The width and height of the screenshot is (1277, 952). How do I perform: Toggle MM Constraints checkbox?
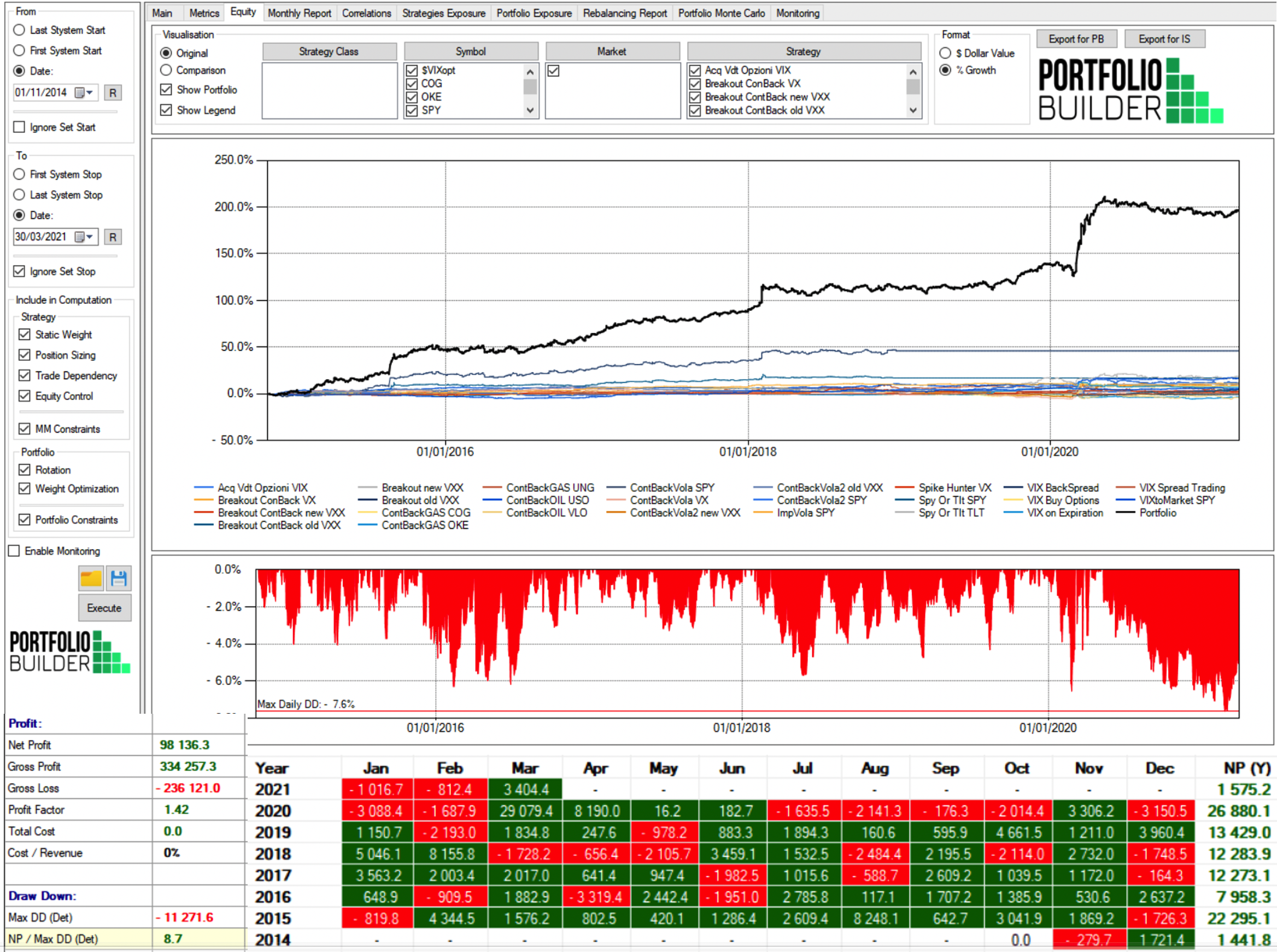click(x=24, y=429)
